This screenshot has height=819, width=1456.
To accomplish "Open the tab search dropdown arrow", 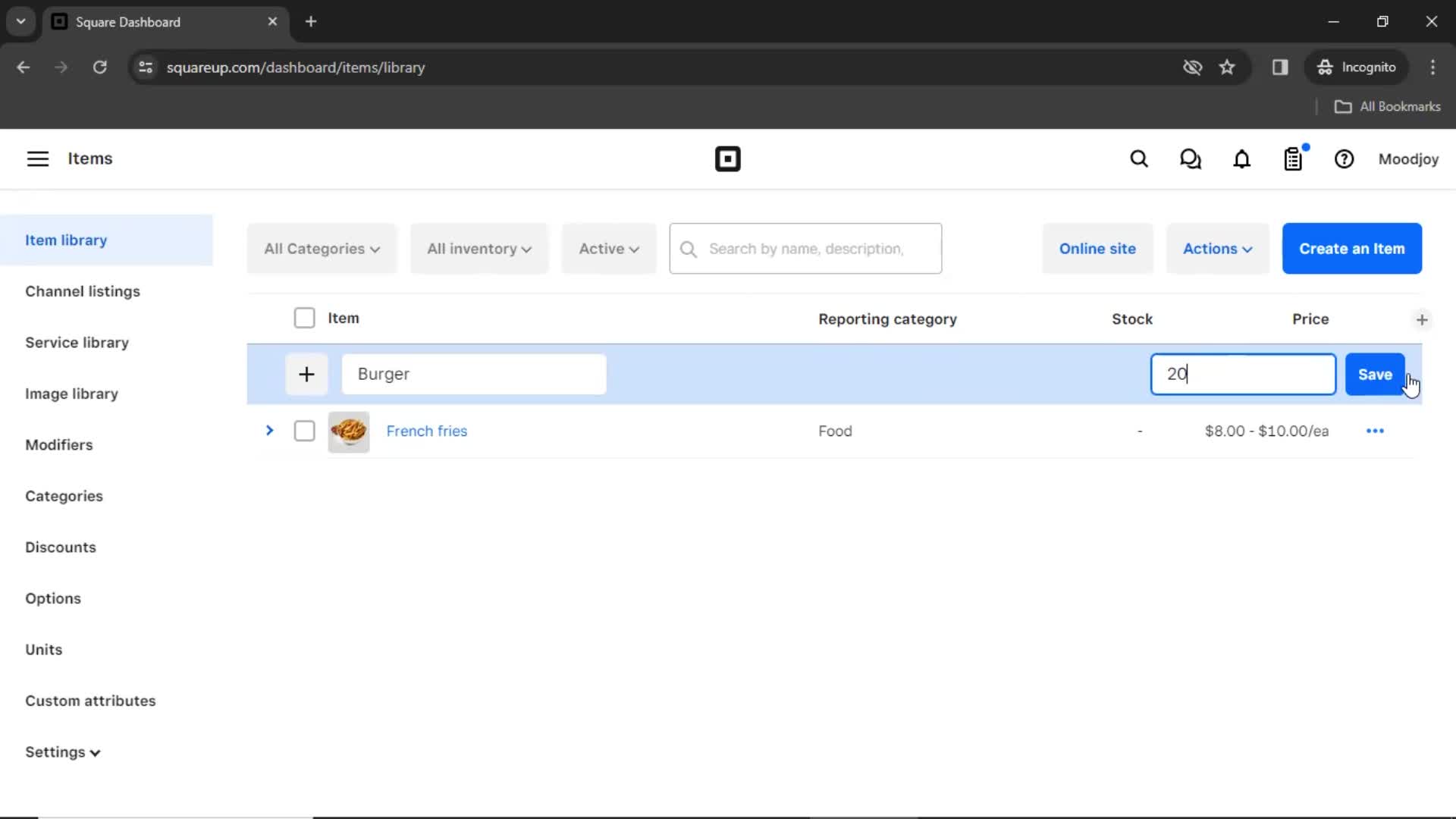I will click(x=21, y=21).
